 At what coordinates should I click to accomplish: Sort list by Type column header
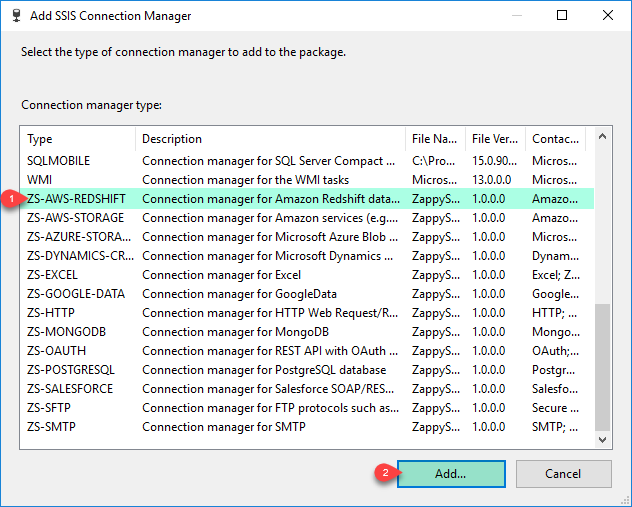point(77,139)
